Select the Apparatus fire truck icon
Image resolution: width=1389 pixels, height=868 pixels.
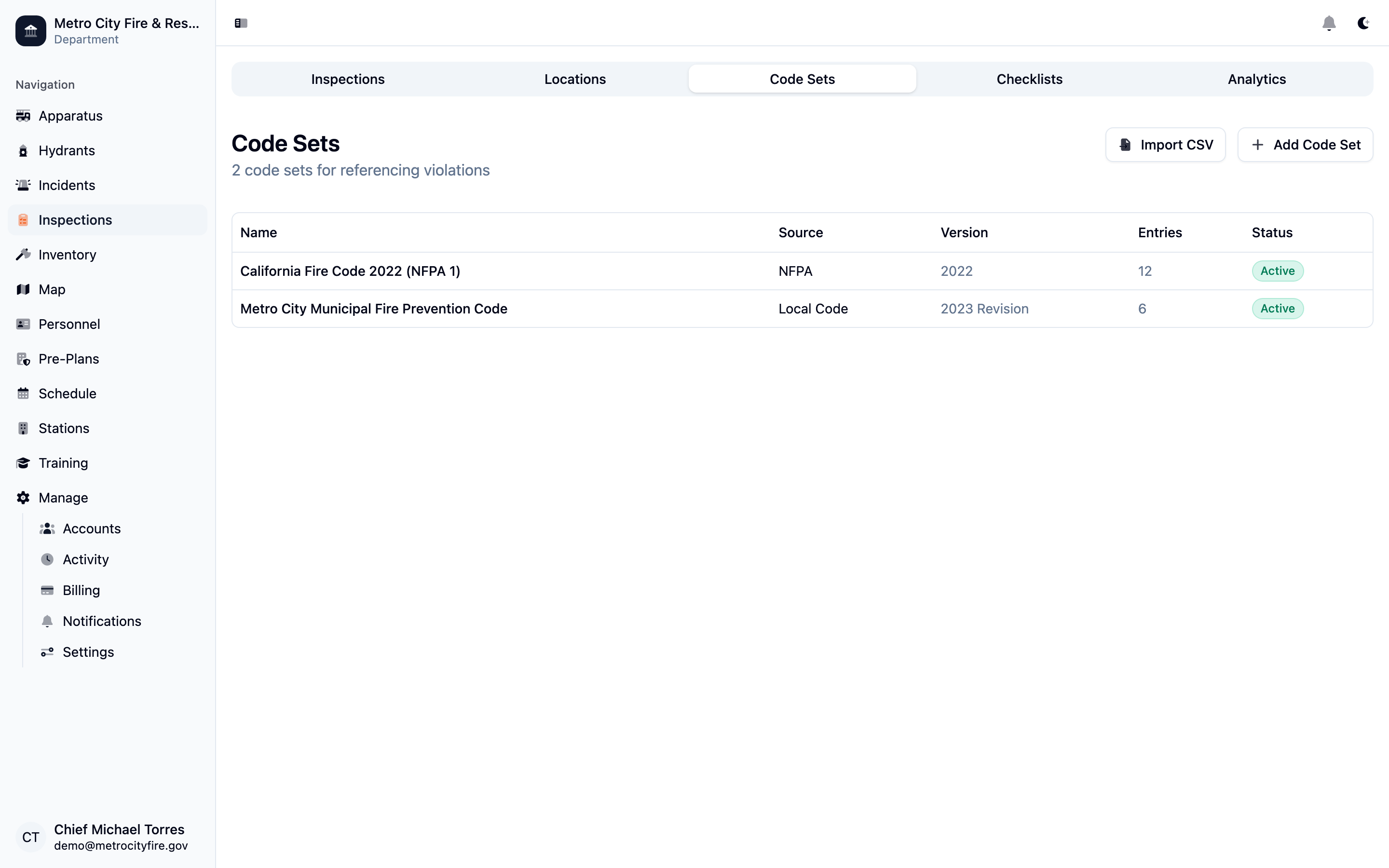23,115
